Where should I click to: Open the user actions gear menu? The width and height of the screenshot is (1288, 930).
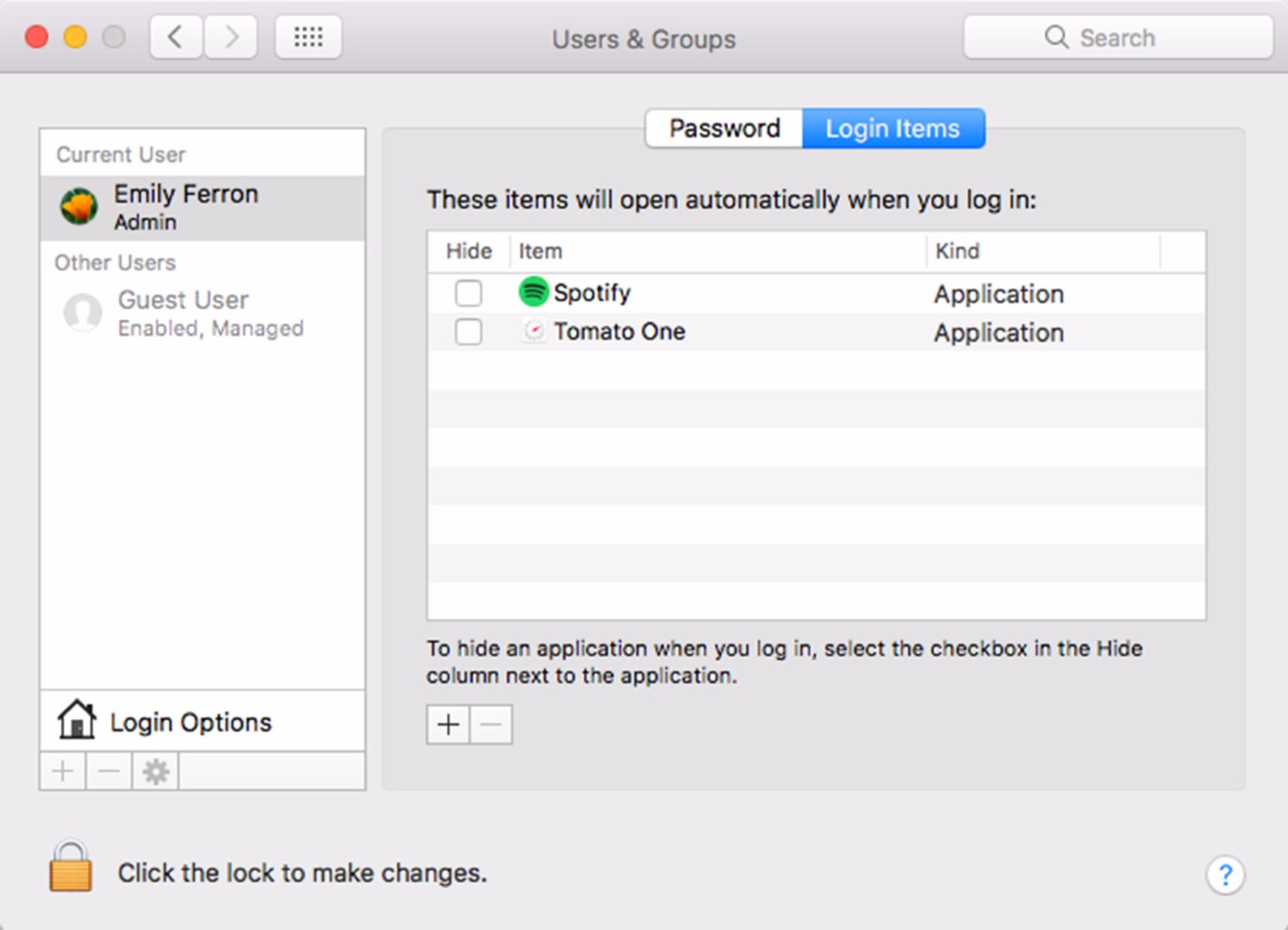pyautogui.click(x=155, y=771)
